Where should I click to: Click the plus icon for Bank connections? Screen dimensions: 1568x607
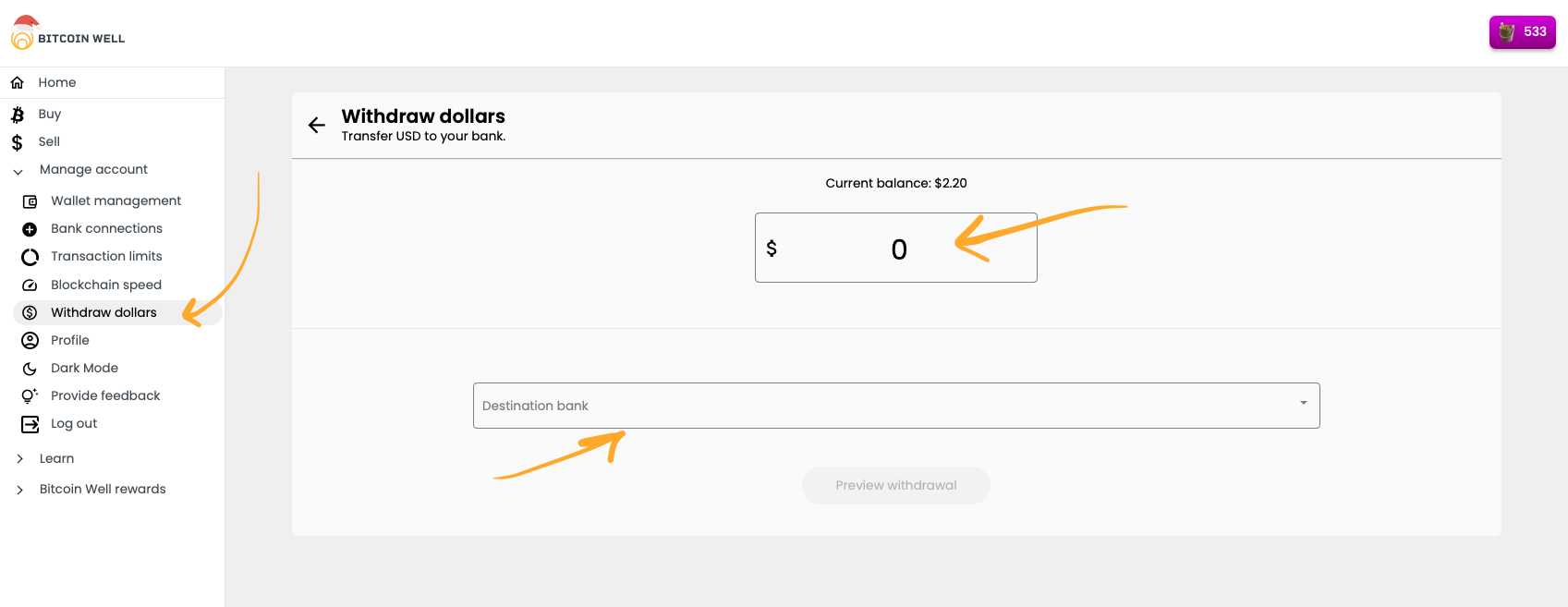click(30, 229)
